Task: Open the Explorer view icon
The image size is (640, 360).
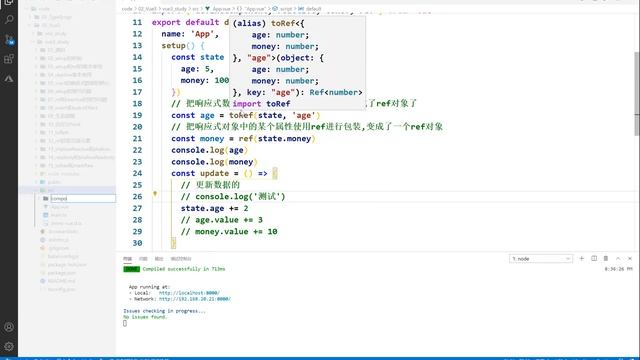Action: [9, 2]
